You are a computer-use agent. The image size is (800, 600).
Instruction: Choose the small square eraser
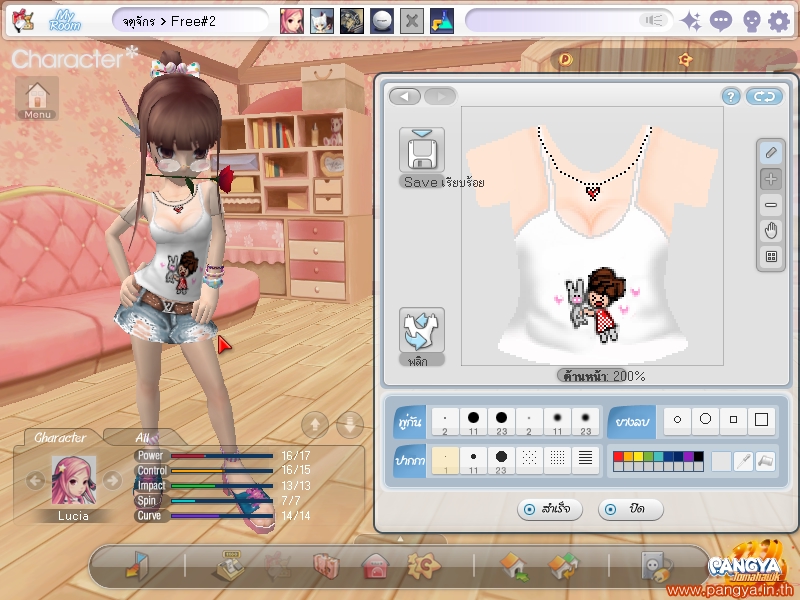click(733, 420)
